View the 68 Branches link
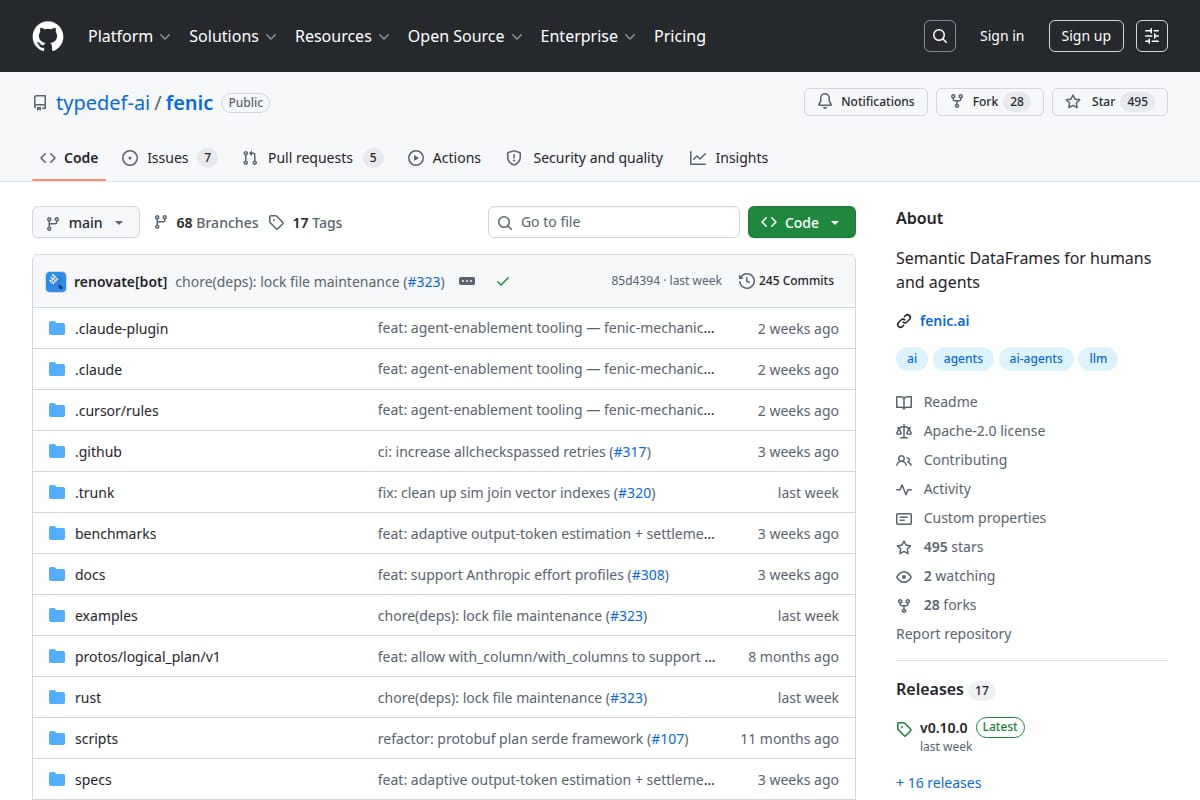 (206, 223)
